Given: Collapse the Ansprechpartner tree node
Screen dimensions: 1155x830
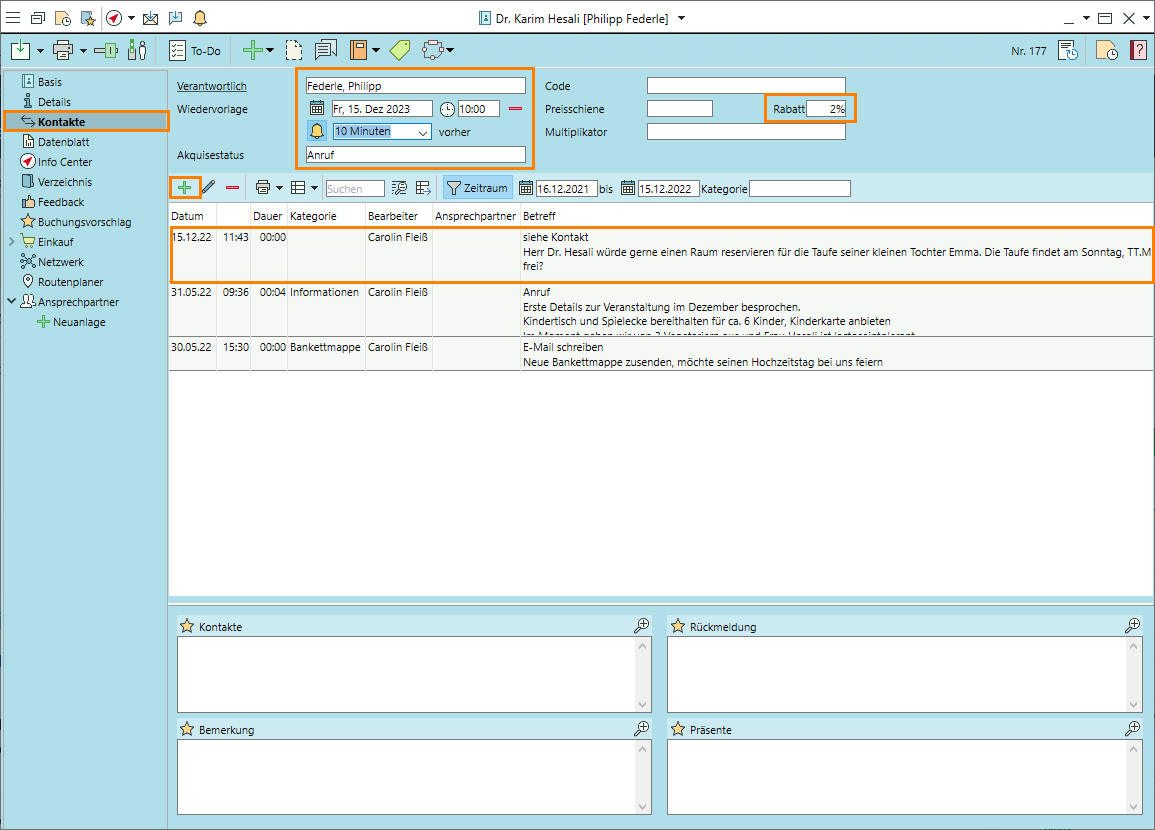Looking at the screenshot, I should pyautogui.click(x=11, y=302).
